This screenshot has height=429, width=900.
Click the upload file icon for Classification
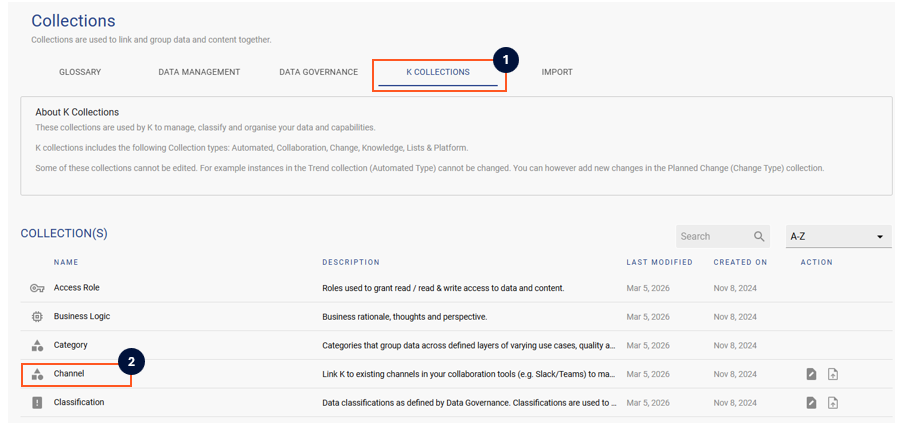(x=833, y=403)
